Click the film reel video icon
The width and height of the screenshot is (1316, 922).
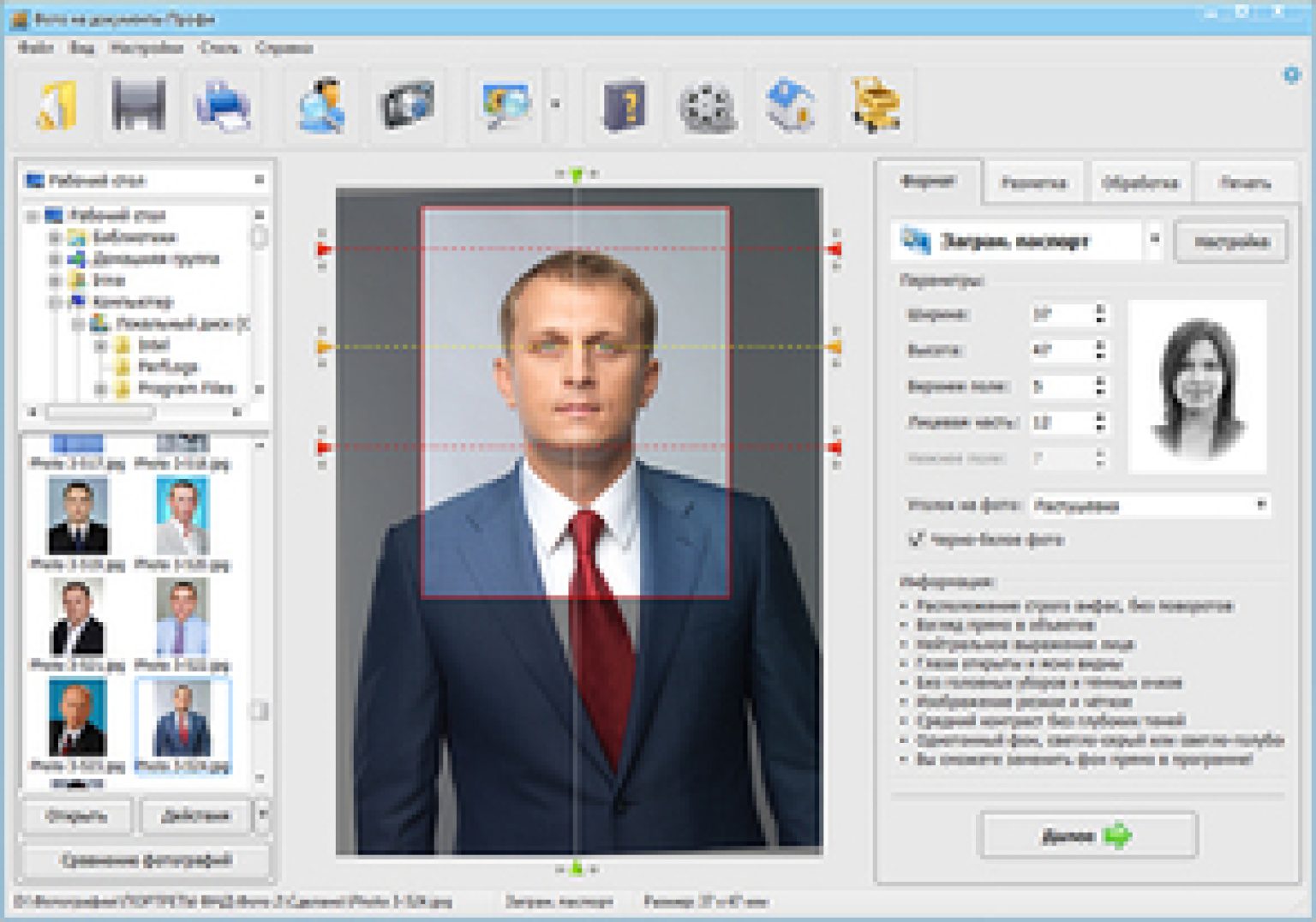tap(708, 108)
